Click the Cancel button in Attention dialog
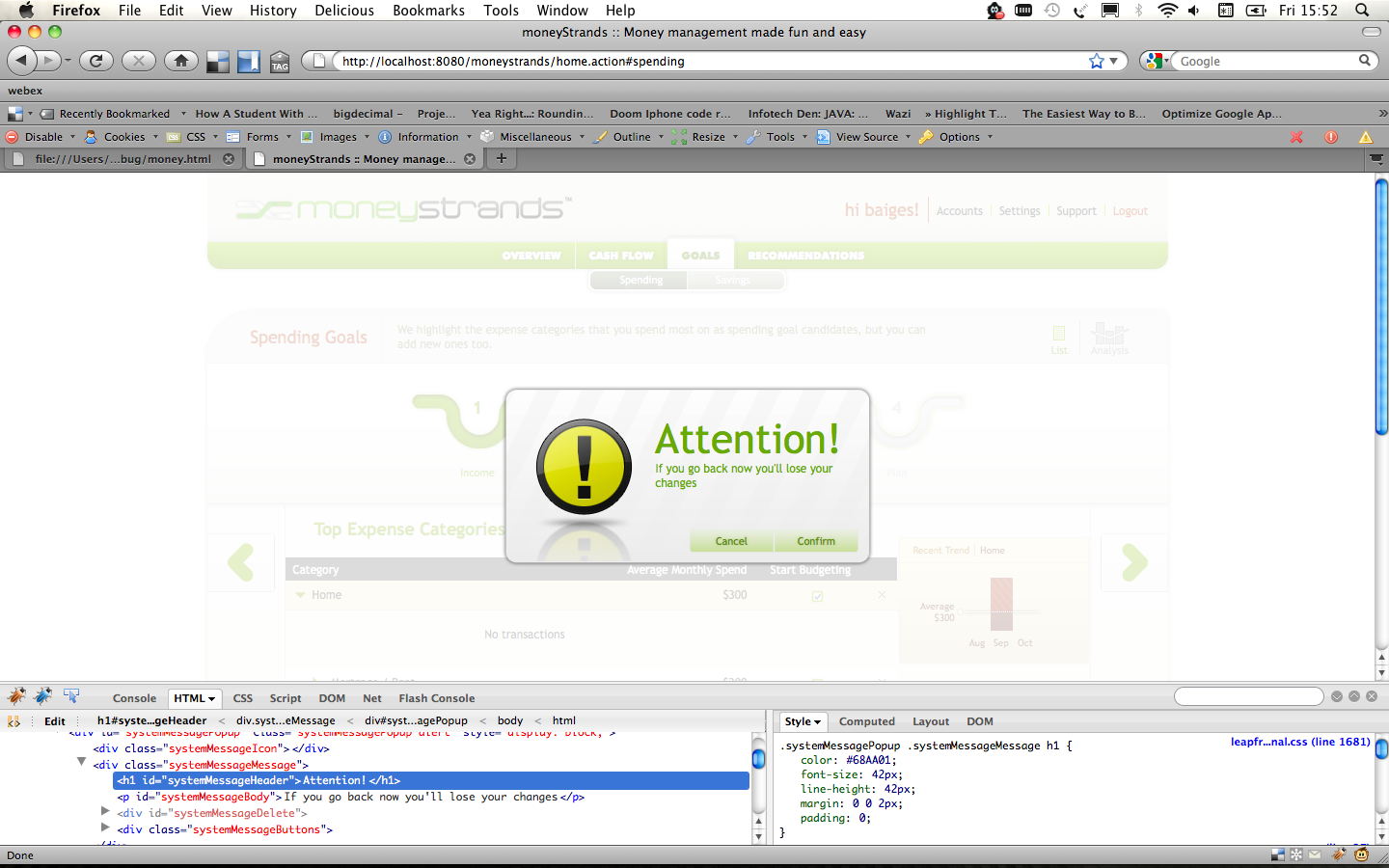 pos(731,541)
